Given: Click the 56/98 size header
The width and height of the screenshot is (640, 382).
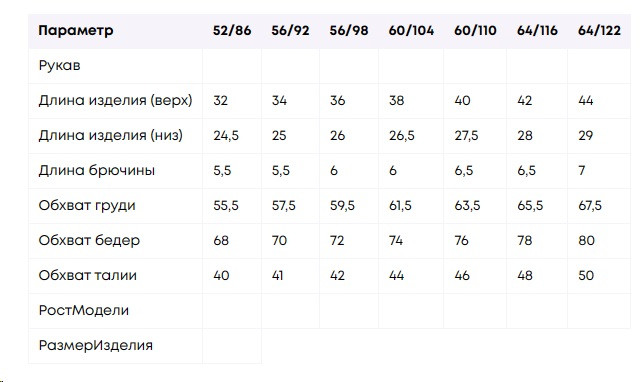Looking at the screenshot, I should click(349, 31).
